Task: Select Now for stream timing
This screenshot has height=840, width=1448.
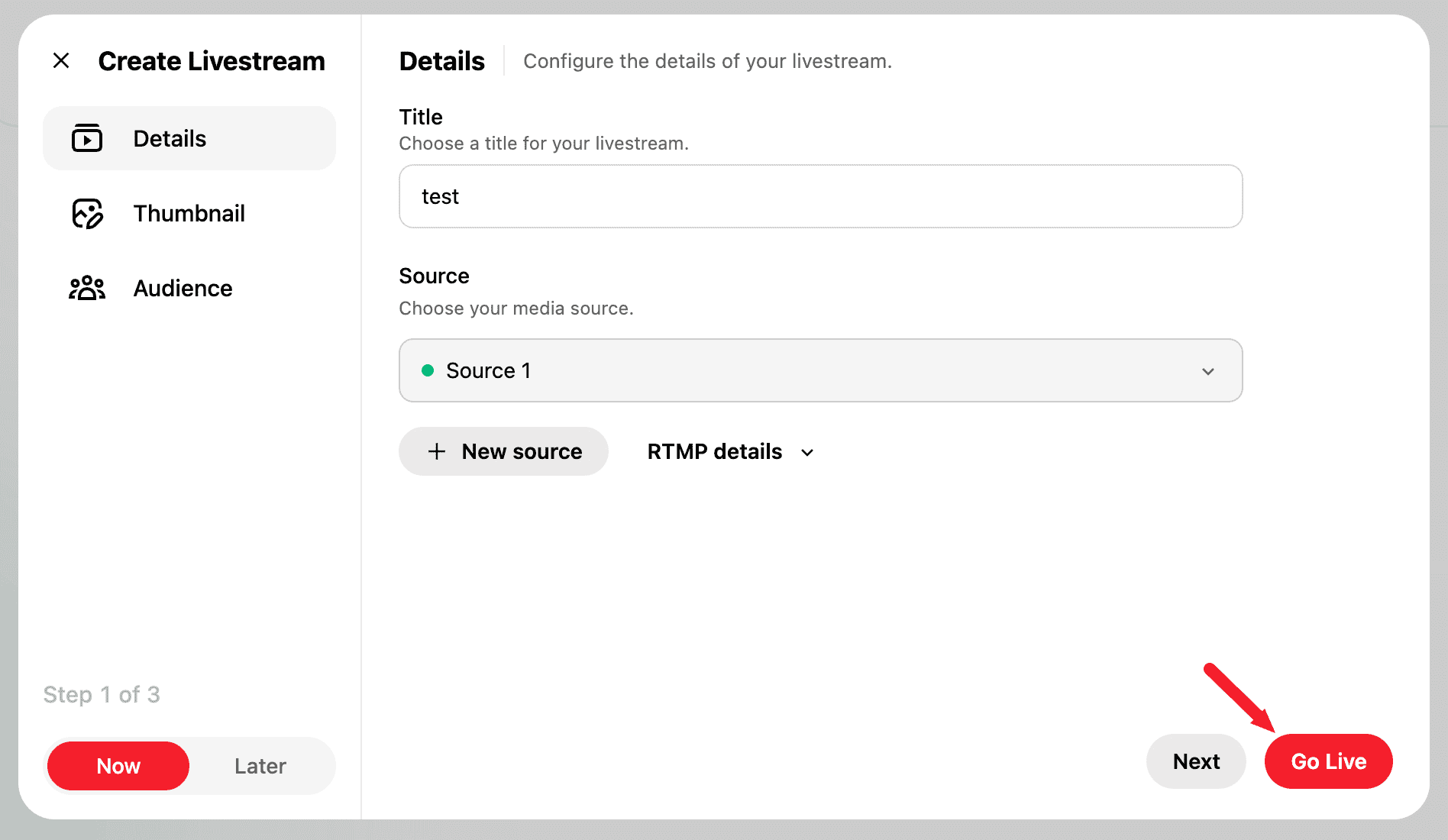Action: click(x=118, y=766)
